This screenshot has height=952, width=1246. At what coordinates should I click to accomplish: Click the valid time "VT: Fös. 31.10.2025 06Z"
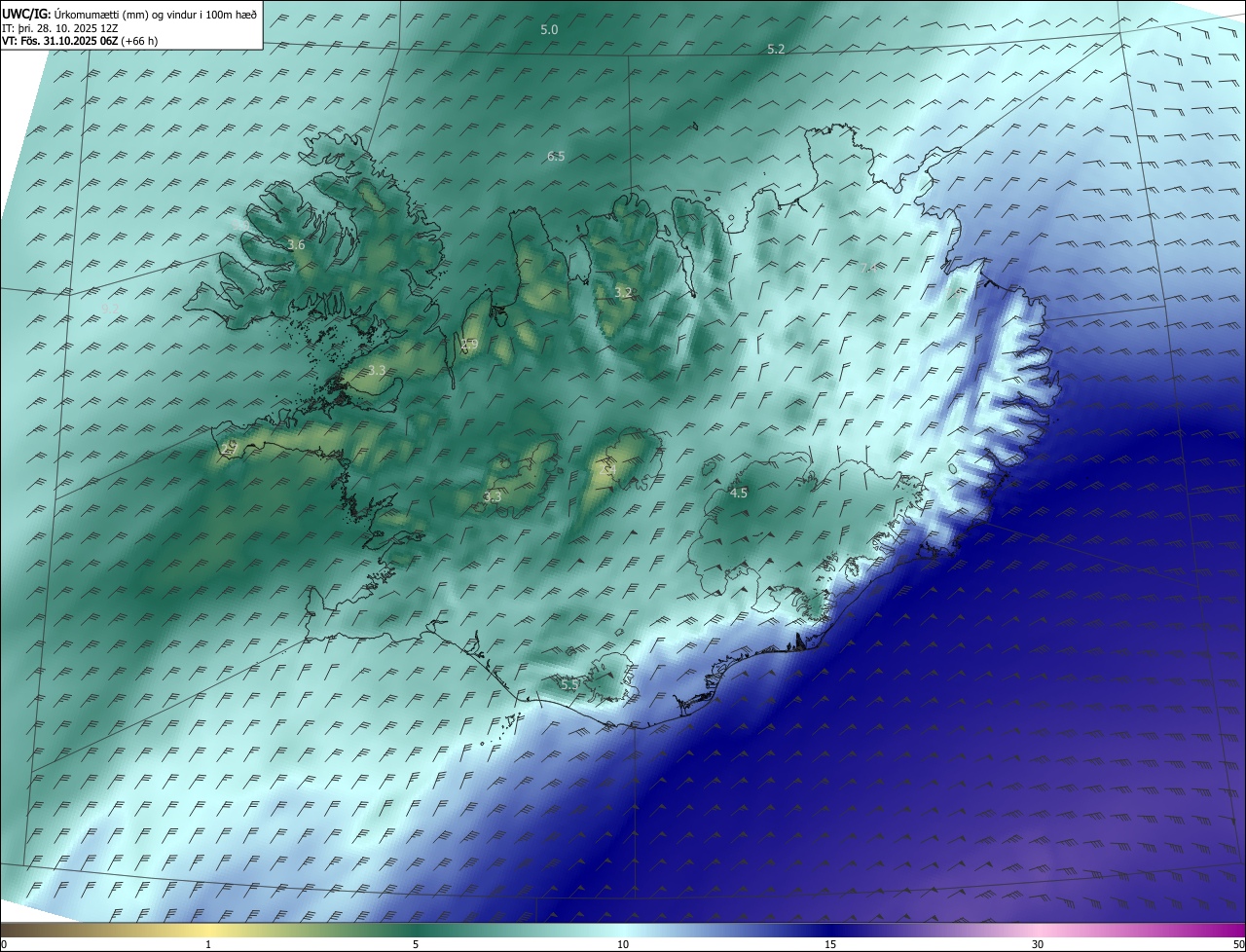pos(61,41)
